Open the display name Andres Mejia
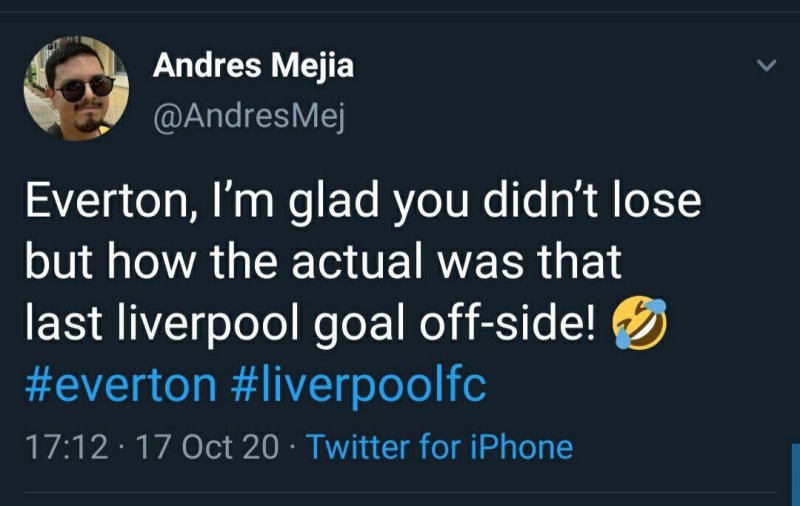 [x=253, y=67]
